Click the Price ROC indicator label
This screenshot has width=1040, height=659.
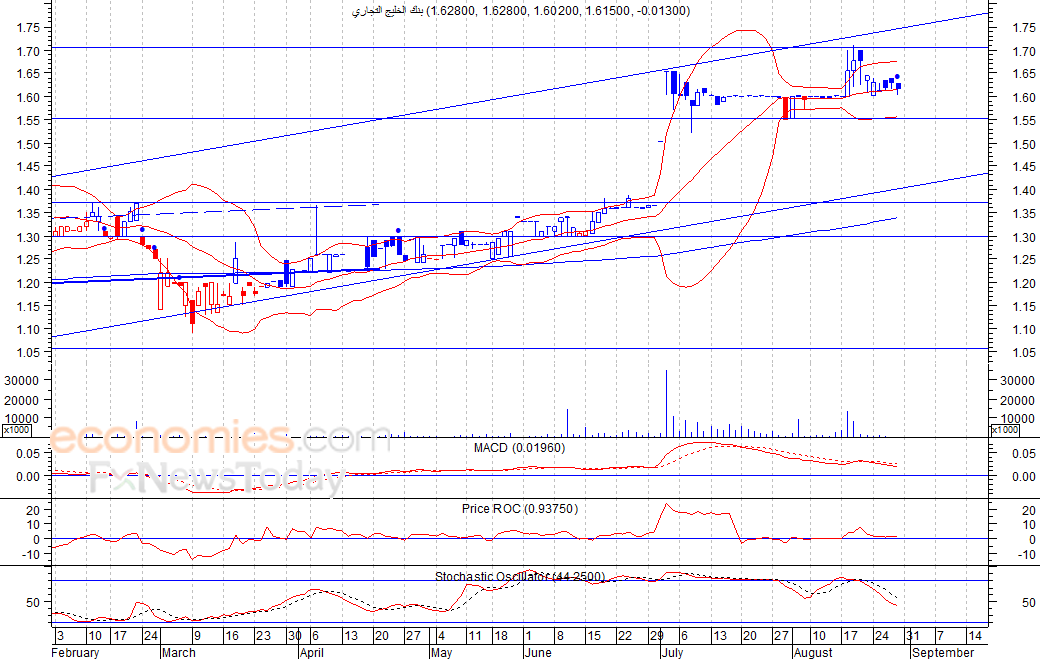(x=520, y=509)
